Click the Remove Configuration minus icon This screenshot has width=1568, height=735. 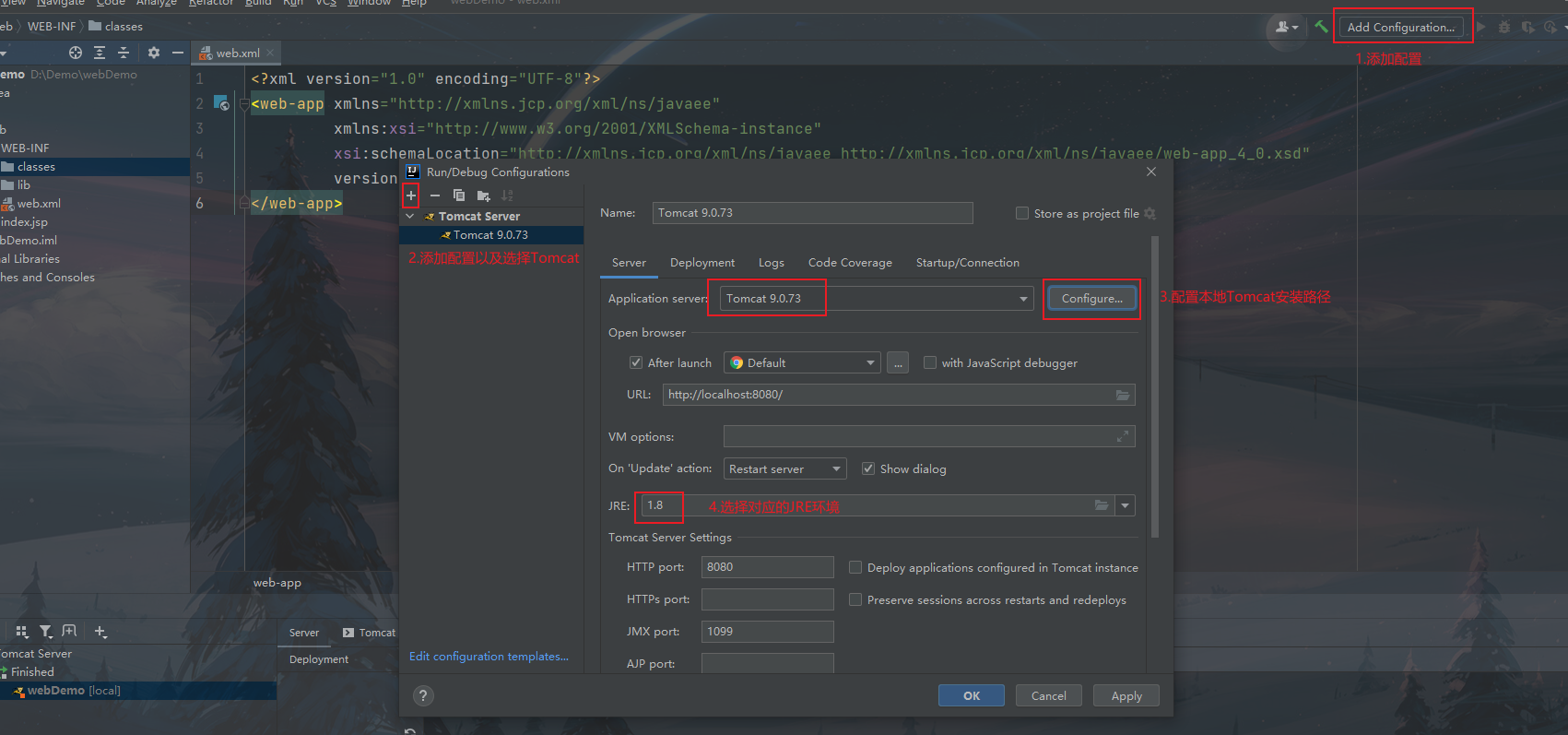click(435, 196)
